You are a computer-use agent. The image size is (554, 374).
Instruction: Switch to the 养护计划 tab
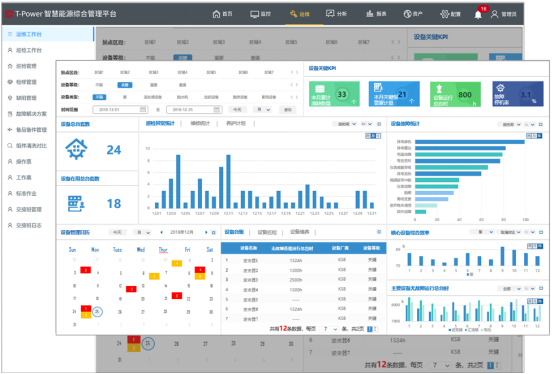236,123
